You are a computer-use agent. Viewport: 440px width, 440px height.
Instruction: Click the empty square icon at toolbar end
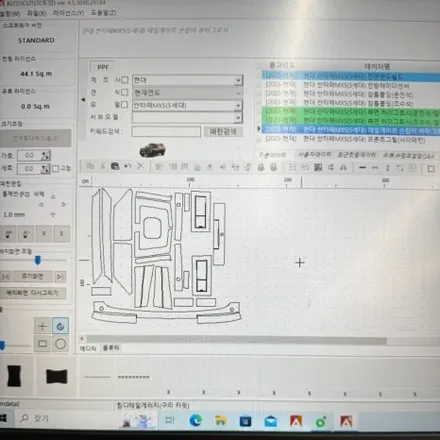[x=431, y=169]
